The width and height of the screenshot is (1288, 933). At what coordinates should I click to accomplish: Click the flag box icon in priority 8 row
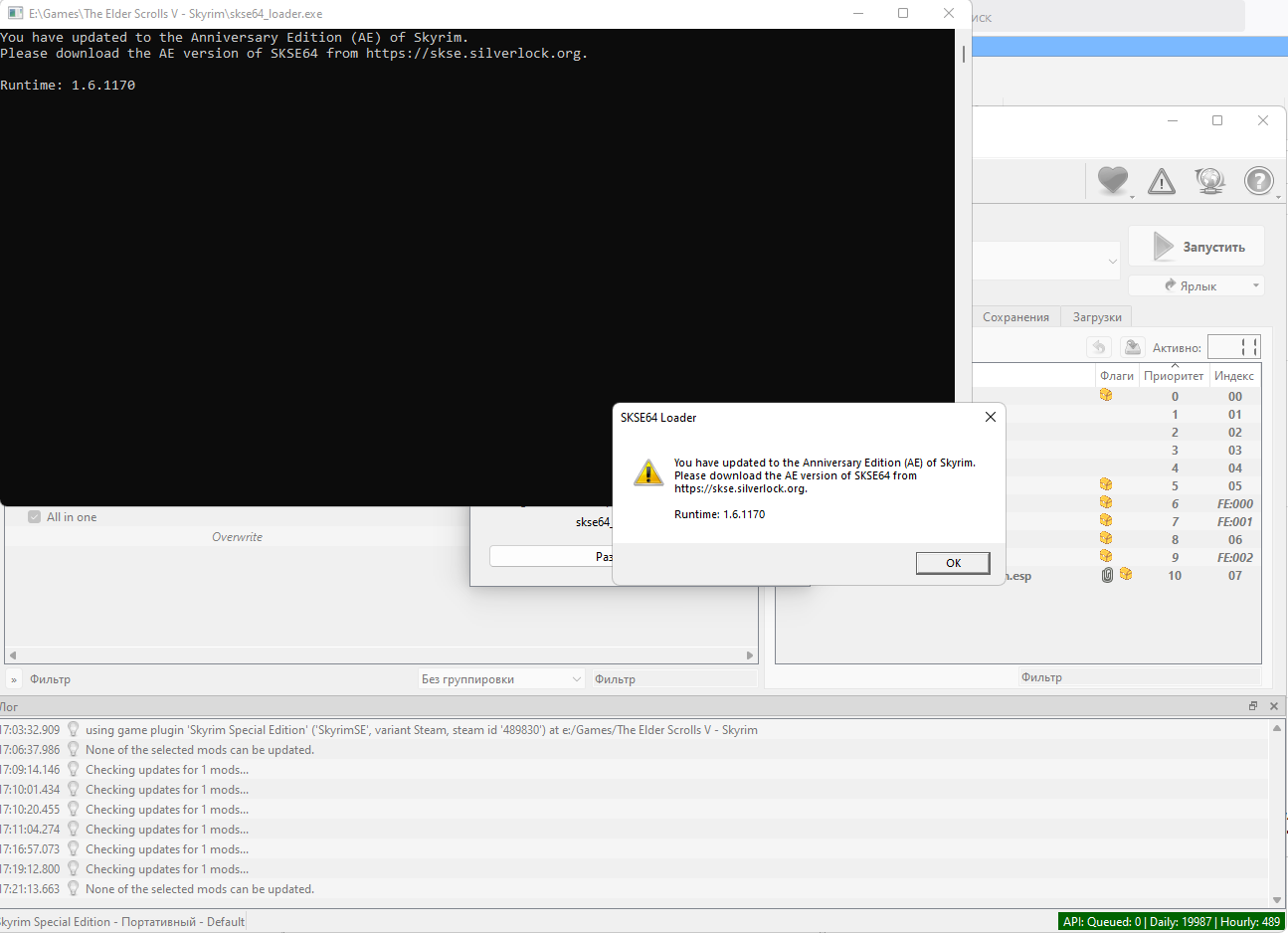point(1106,538)
